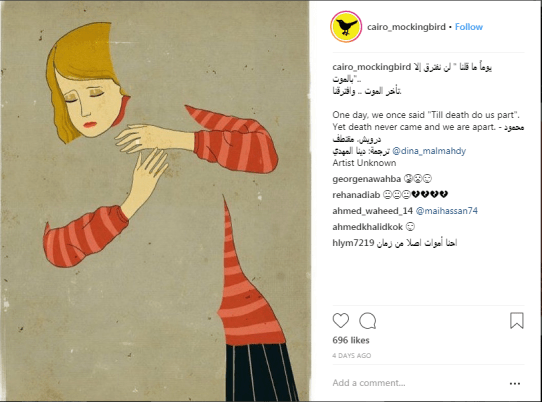
Task: Open rehanadiab commenter profile
Action: [356, 195]
